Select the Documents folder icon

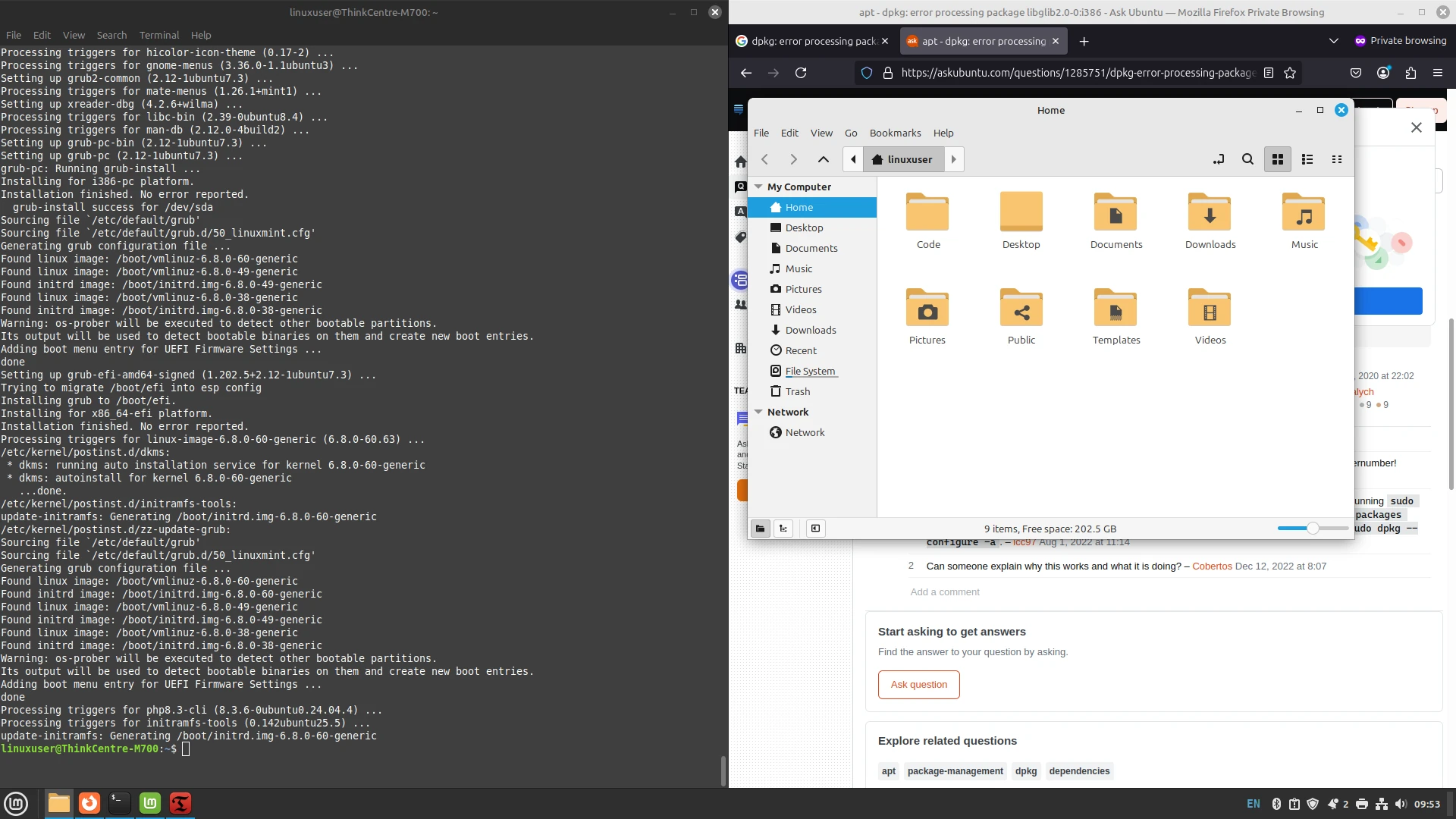pyautogui.click(x=1116, y=212)
